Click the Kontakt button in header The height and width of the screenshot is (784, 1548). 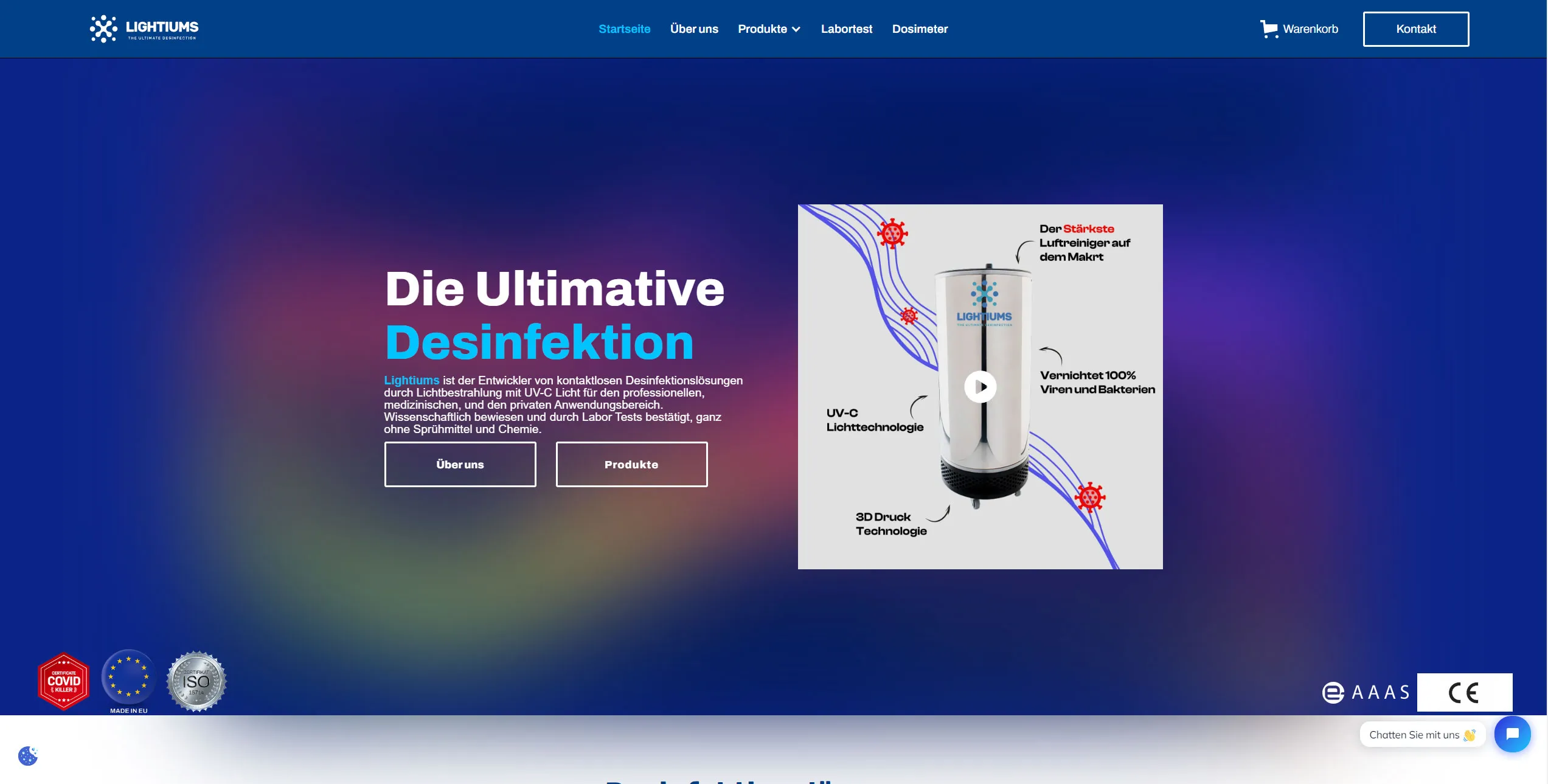point(1415,29)
